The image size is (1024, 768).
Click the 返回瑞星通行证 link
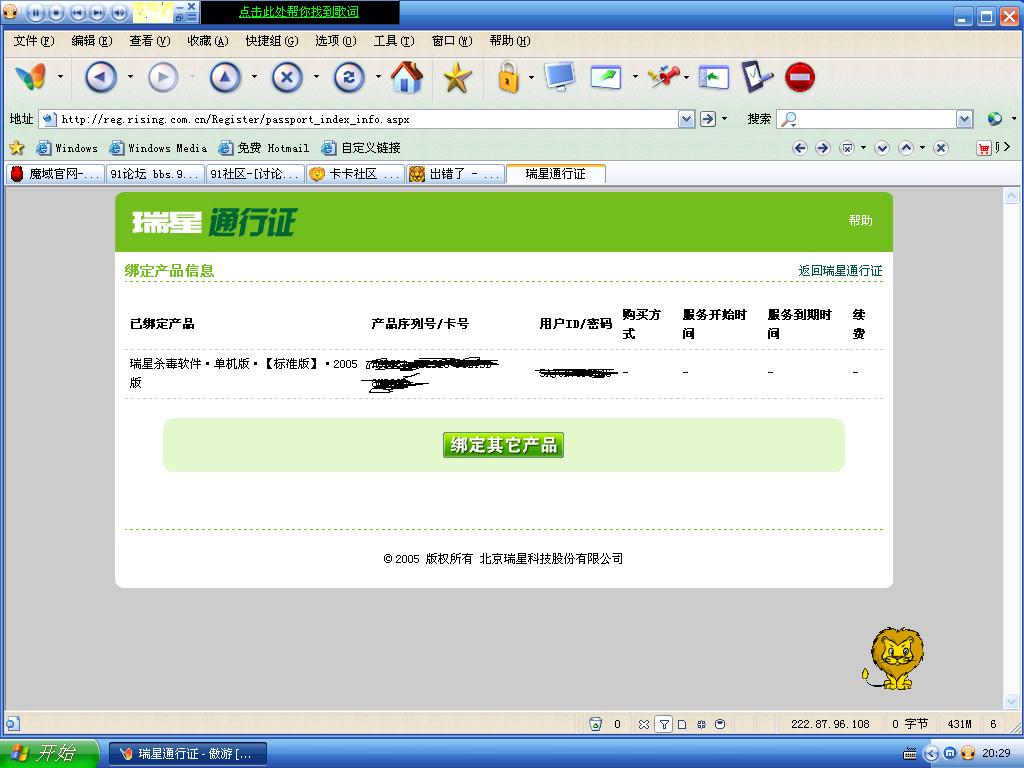click(x=840, y=270)
